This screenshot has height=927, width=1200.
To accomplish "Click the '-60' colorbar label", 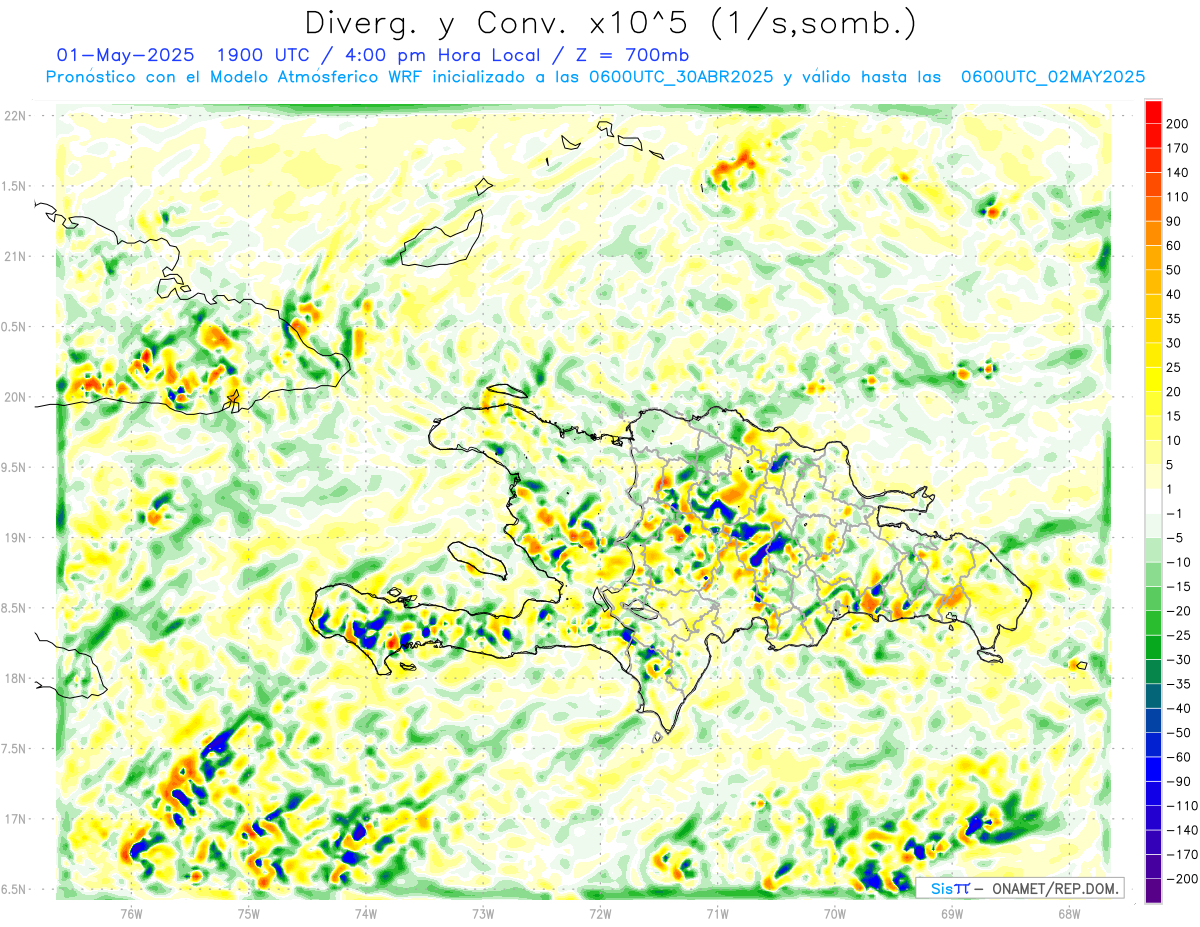I will (x=1178, y=757).
